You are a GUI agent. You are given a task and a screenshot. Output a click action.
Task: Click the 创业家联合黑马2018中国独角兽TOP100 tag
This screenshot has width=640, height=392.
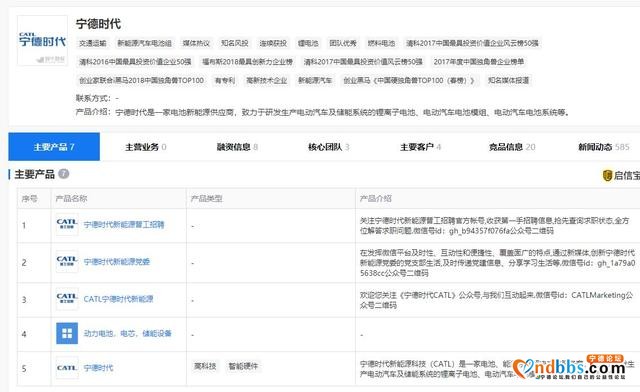click(x=141, y=81)
